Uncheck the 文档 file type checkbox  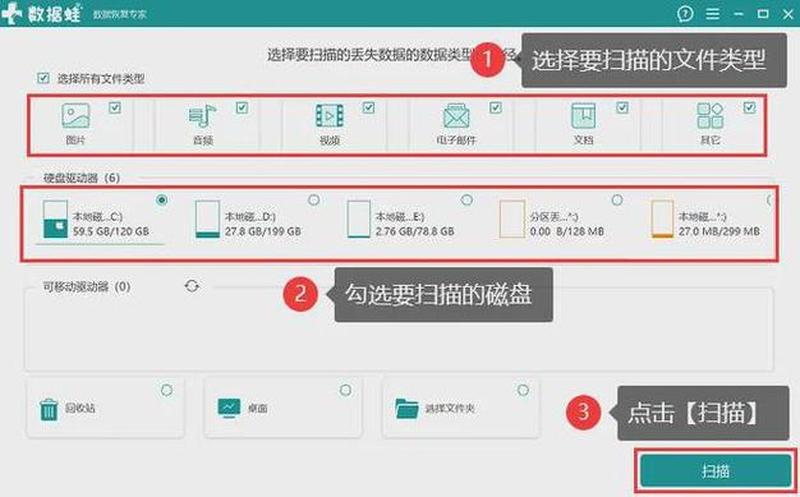(622, 108)
